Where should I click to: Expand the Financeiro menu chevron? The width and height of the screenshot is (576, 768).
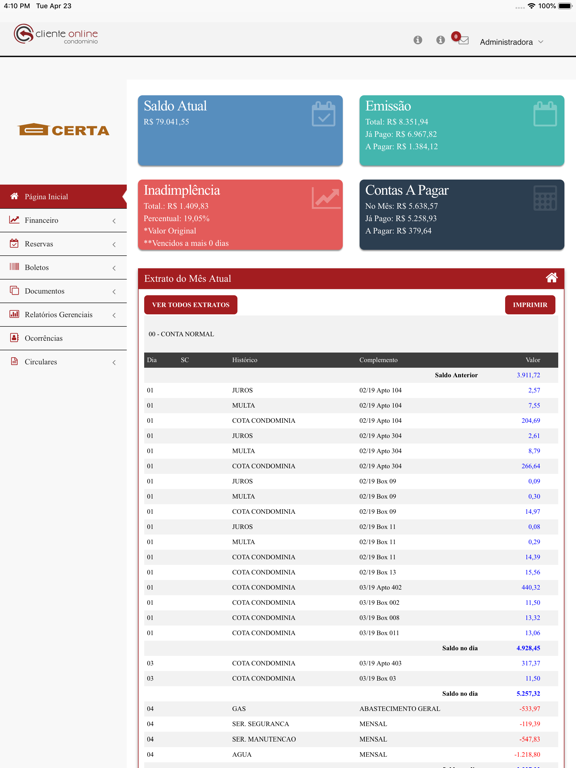[114, 221]
